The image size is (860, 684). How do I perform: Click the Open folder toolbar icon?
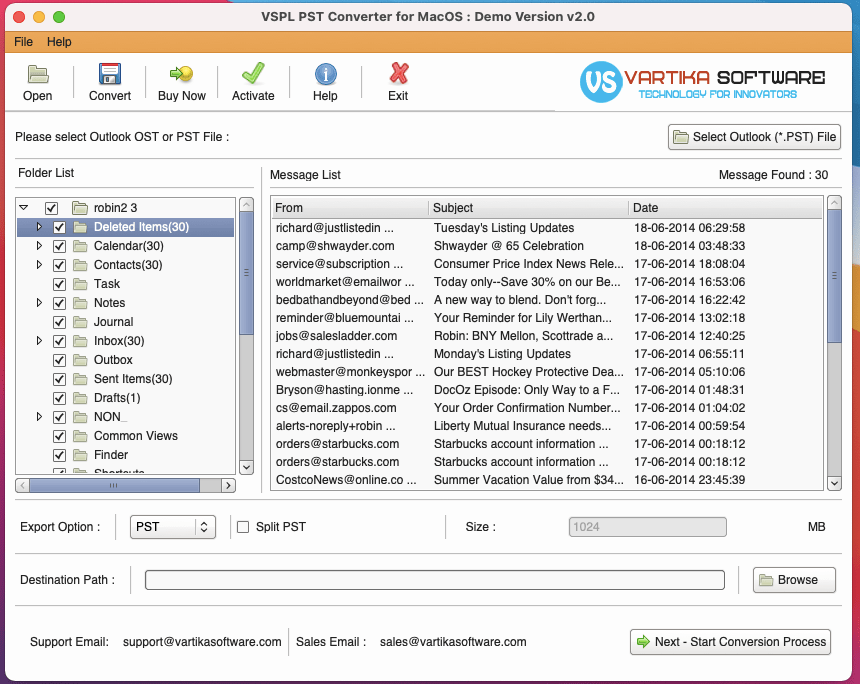point(38,74)
